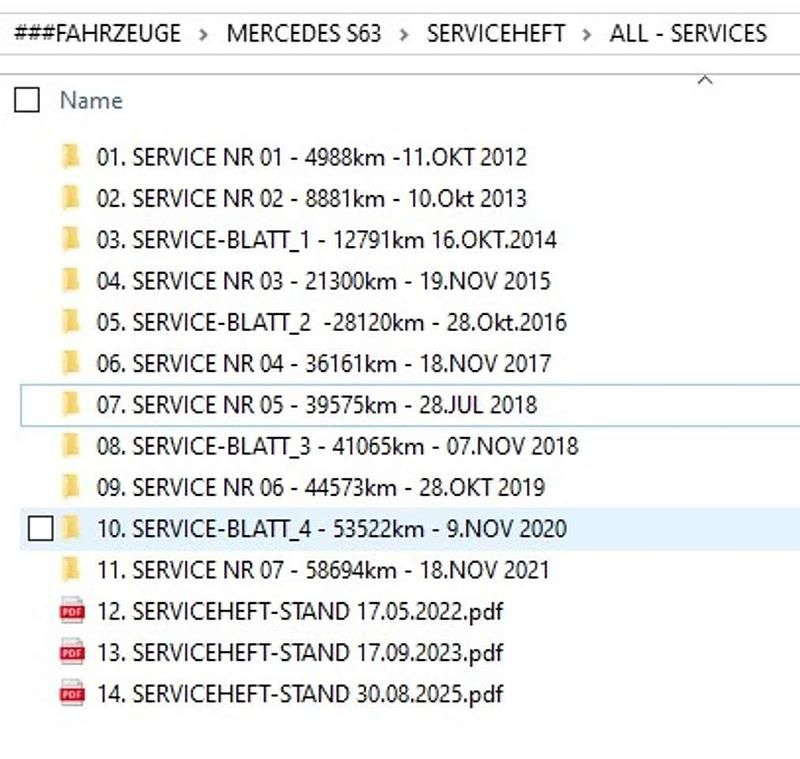This screenshot has width=800, height=759.
Task: Jump to SERVICEHEFT breadcrumb folder
Action: click(495, 34)
